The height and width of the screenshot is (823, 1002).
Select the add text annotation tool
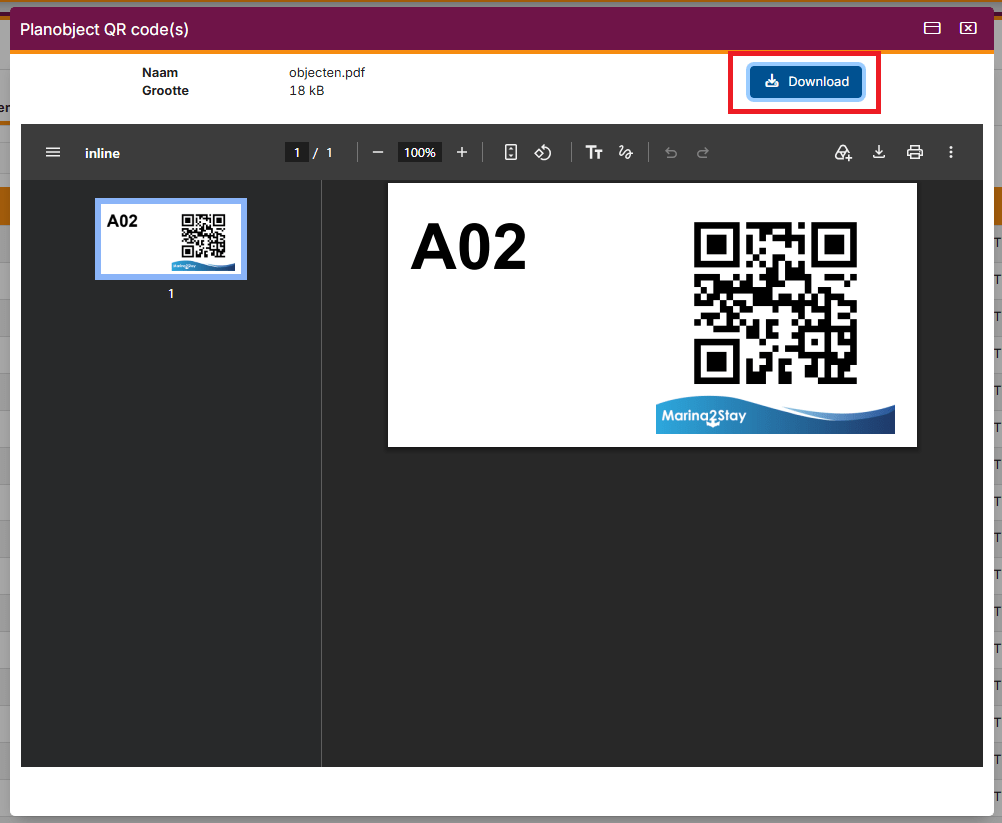coord(594,153)
